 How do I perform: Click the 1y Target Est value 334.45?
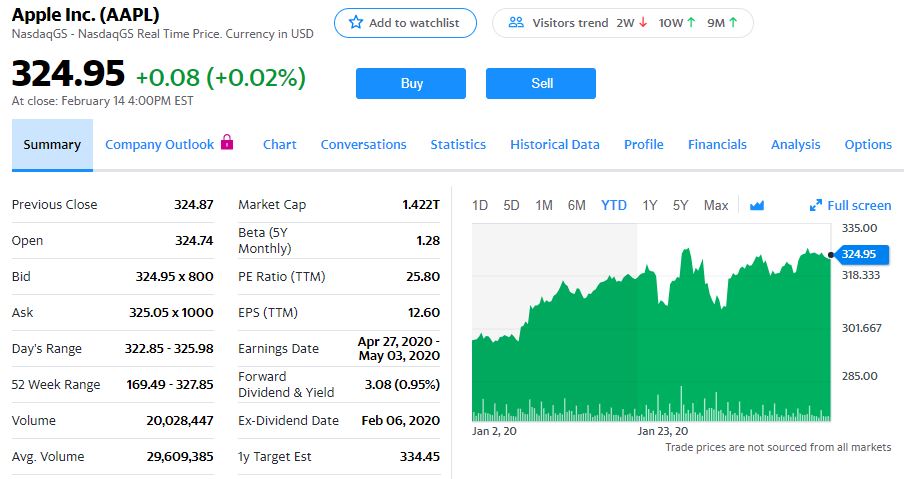click(420, 457)
